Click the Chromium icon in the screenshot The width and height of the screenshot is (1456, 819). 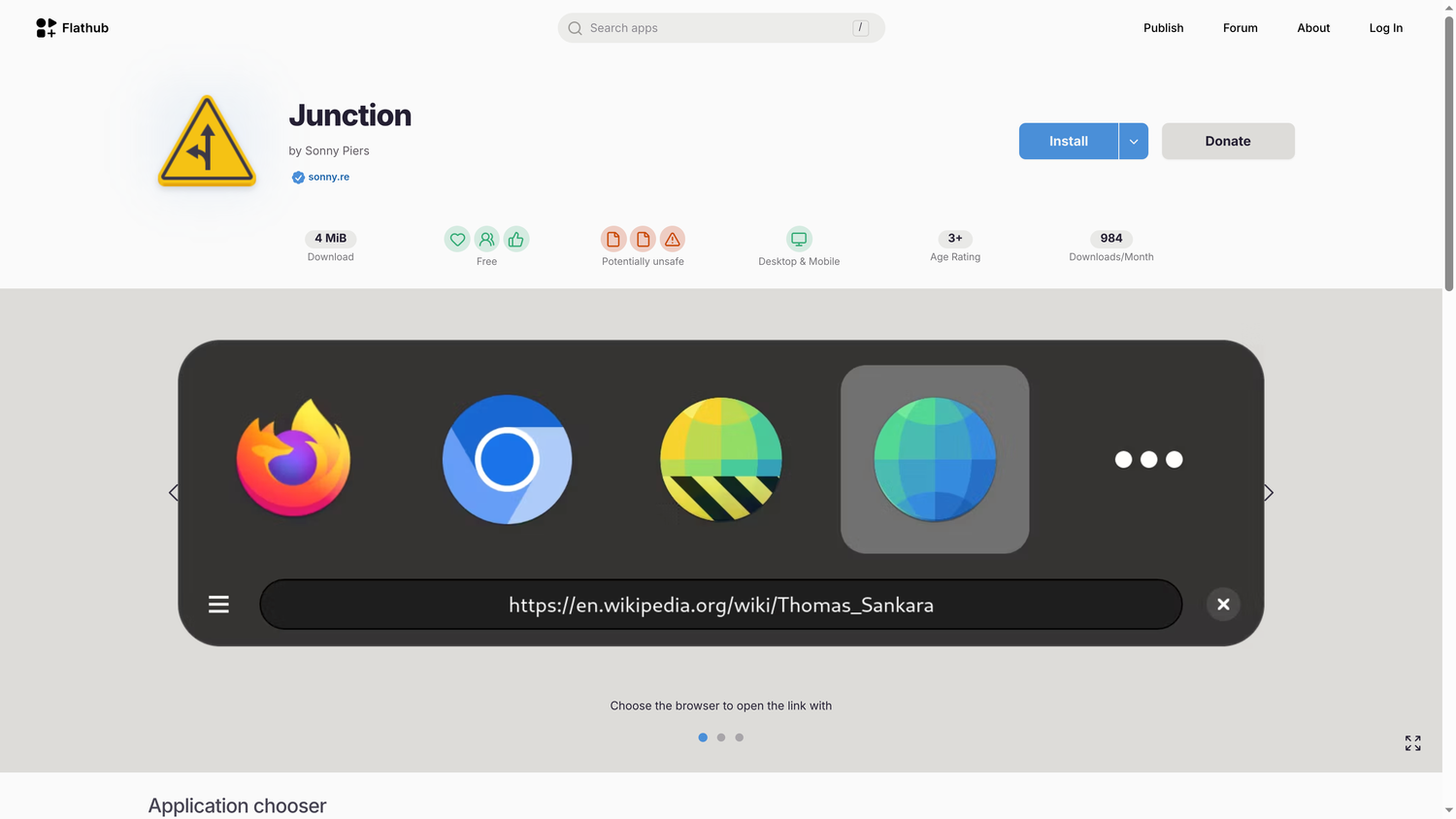[x=507, y=459]
